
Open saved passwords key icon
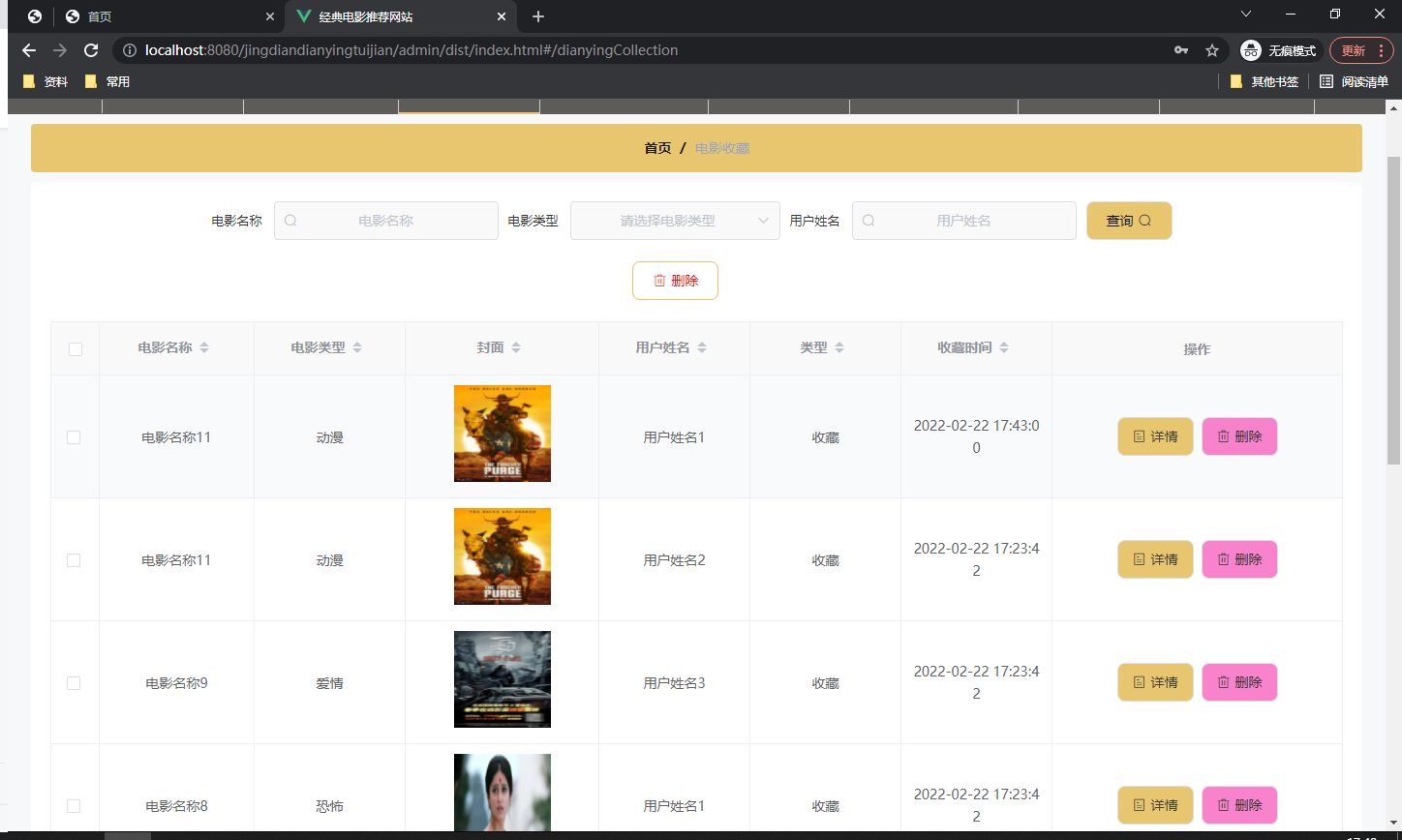coord(1181,50)
